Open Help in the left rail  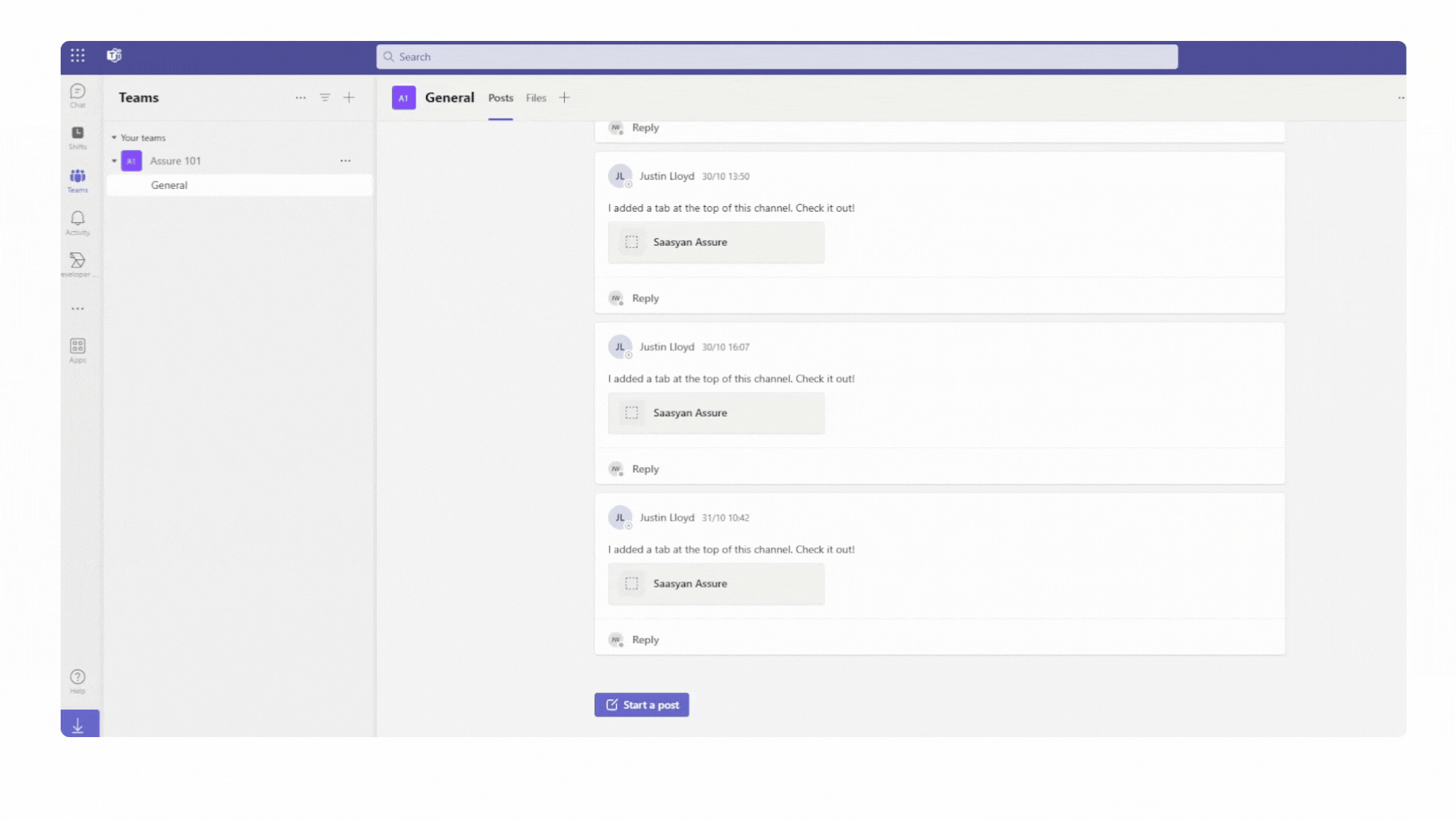pos(77,681)
